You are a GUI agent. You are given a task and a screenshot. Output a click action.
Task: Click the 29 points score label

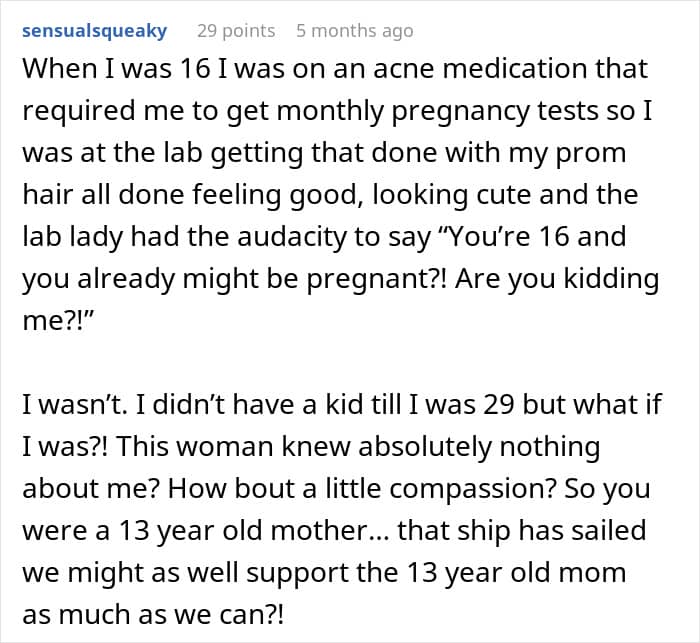tap(236, 31)
